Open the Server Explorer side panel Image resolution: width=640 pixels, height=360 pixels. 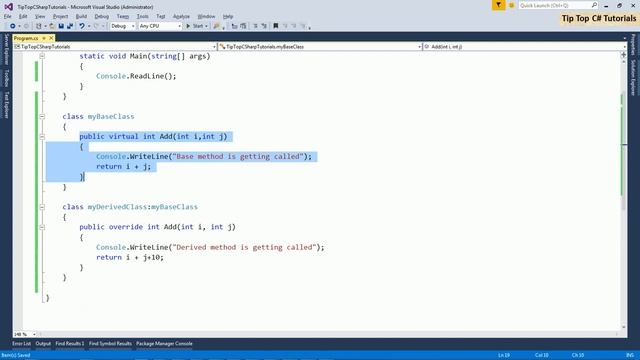pos(6,49)
